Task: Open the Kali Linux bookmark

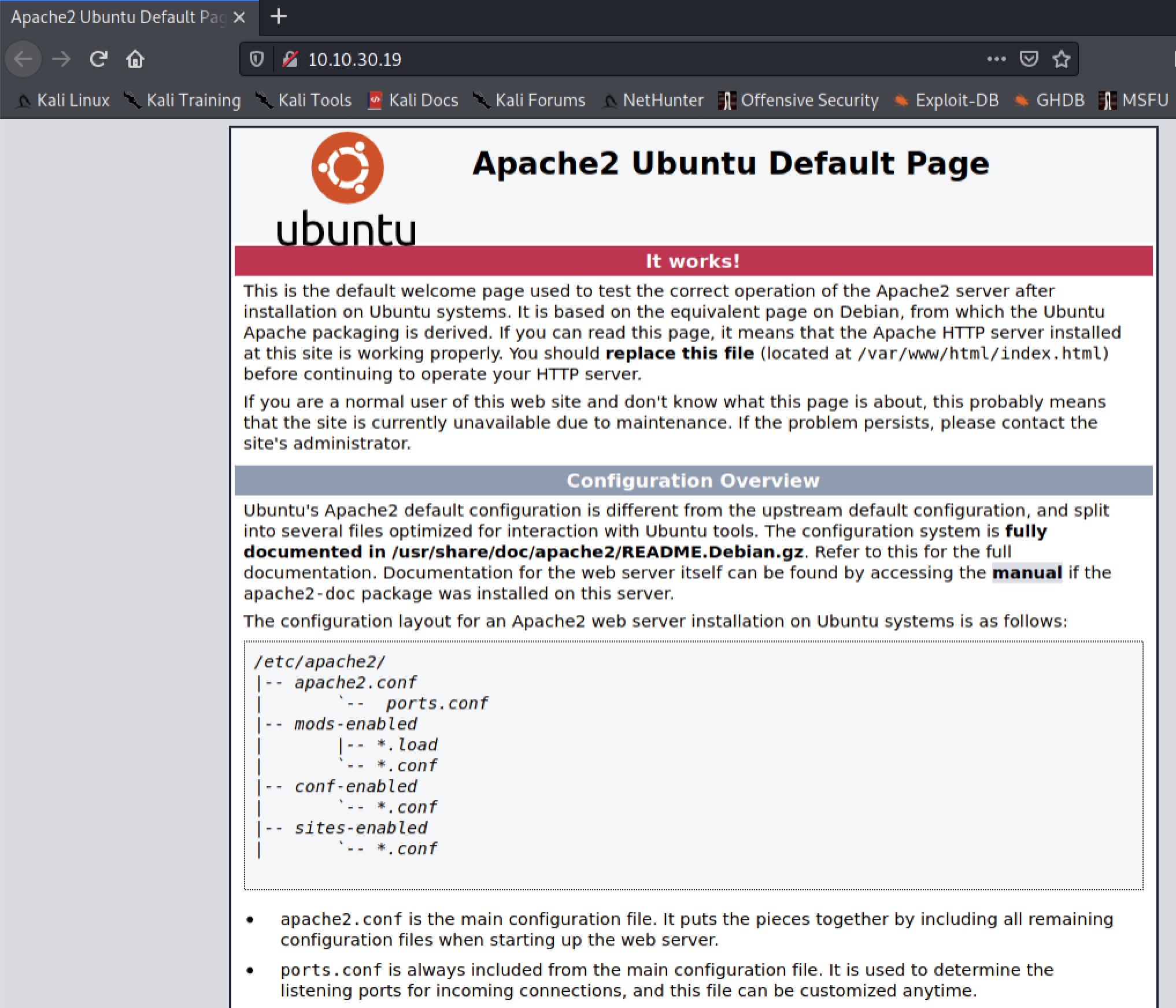Action: pyautogui.click(x=63, y=101)
